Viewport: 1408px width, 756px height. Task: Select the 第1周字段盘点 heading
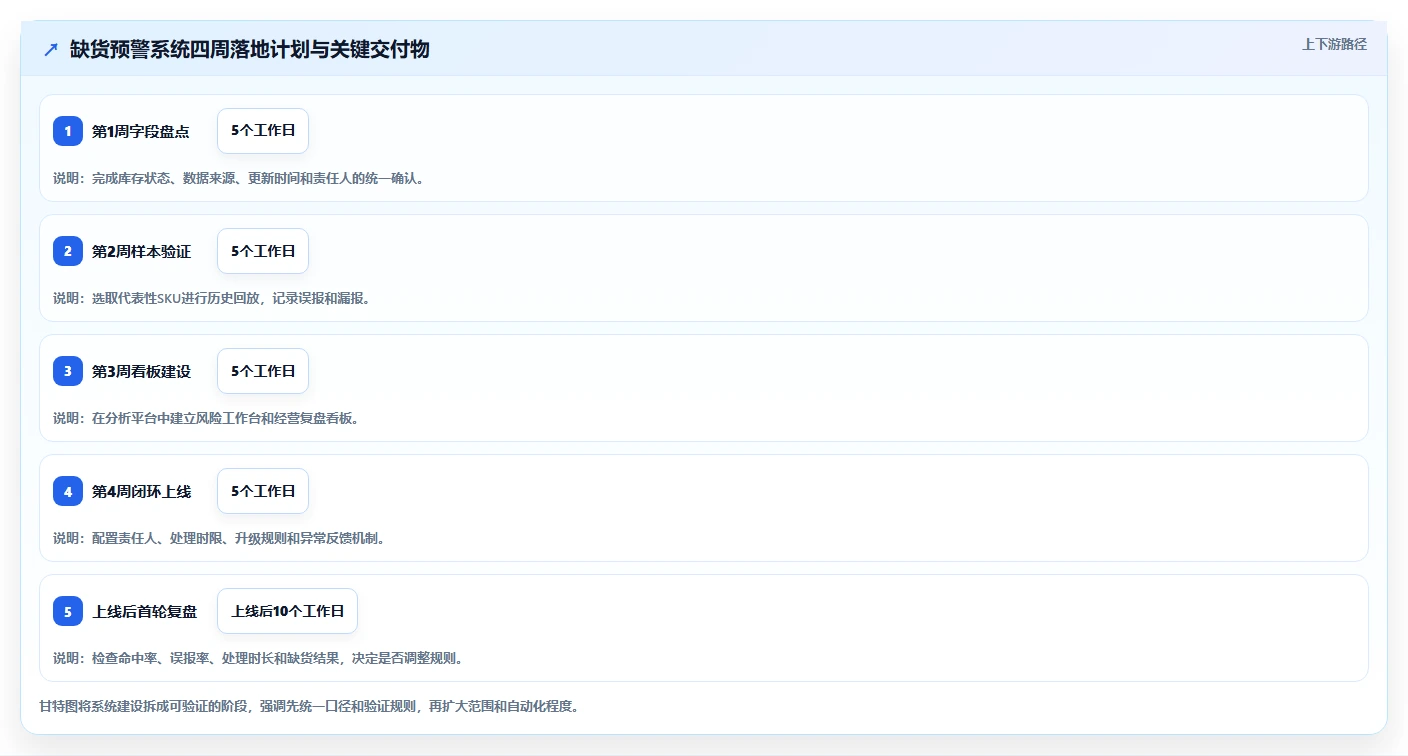tap(141, 131)
